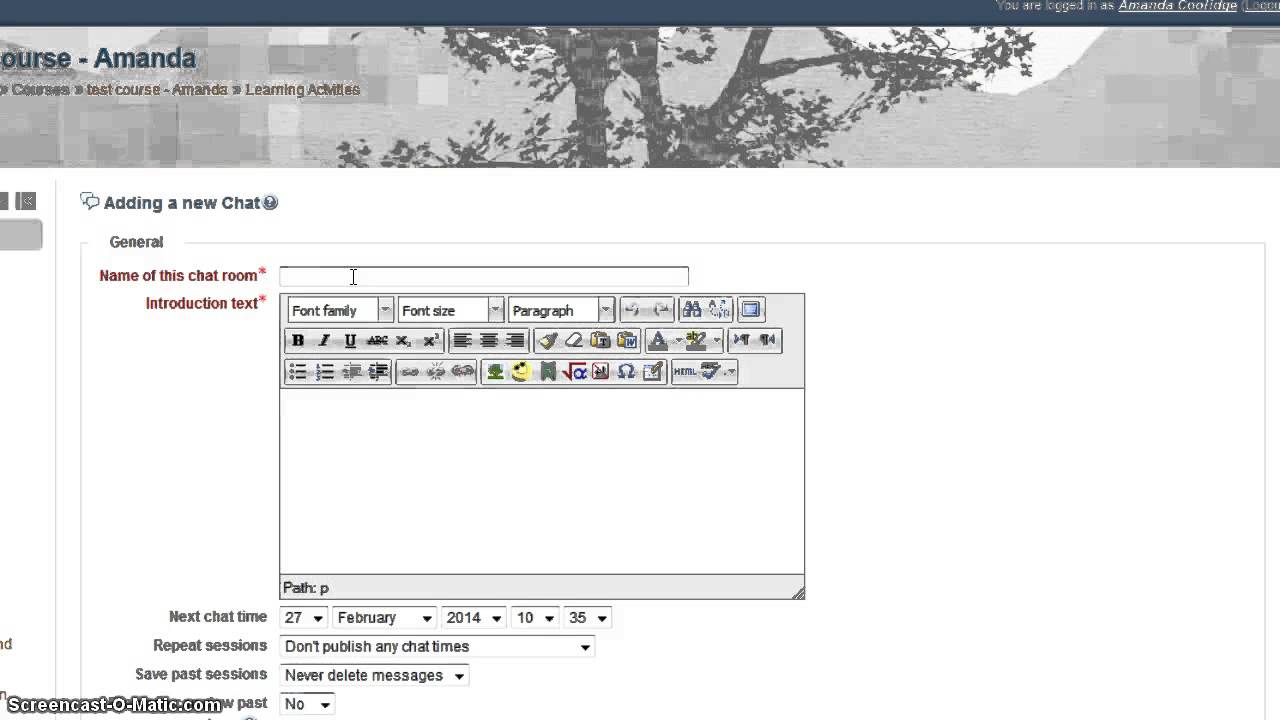This screenshot has height=720, width=1280.
Task: Click the insert image tree icon
Action: click(495, 372)
